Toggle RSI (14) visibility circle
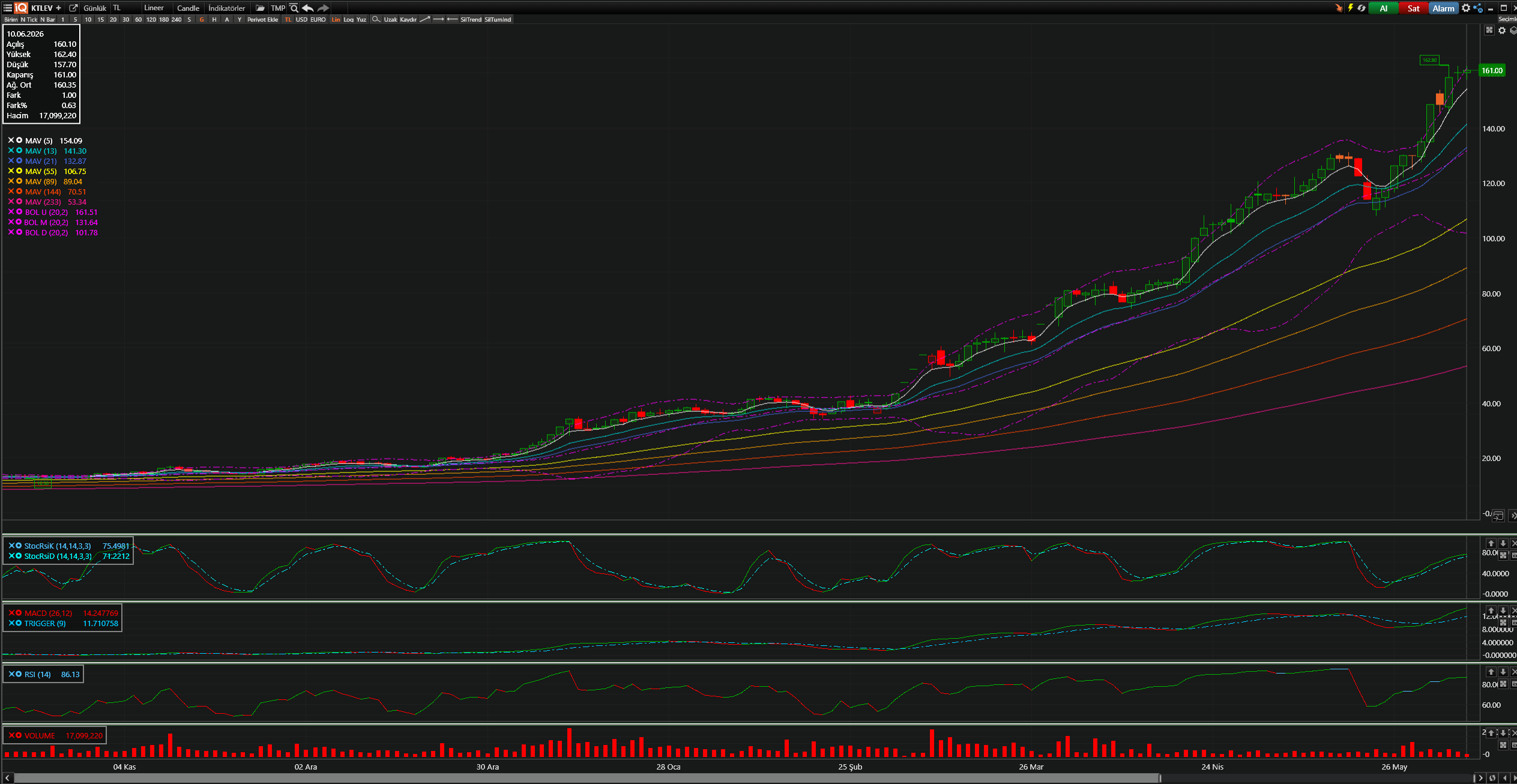This screenshot has height=784, width=1517. click(19, 674)
